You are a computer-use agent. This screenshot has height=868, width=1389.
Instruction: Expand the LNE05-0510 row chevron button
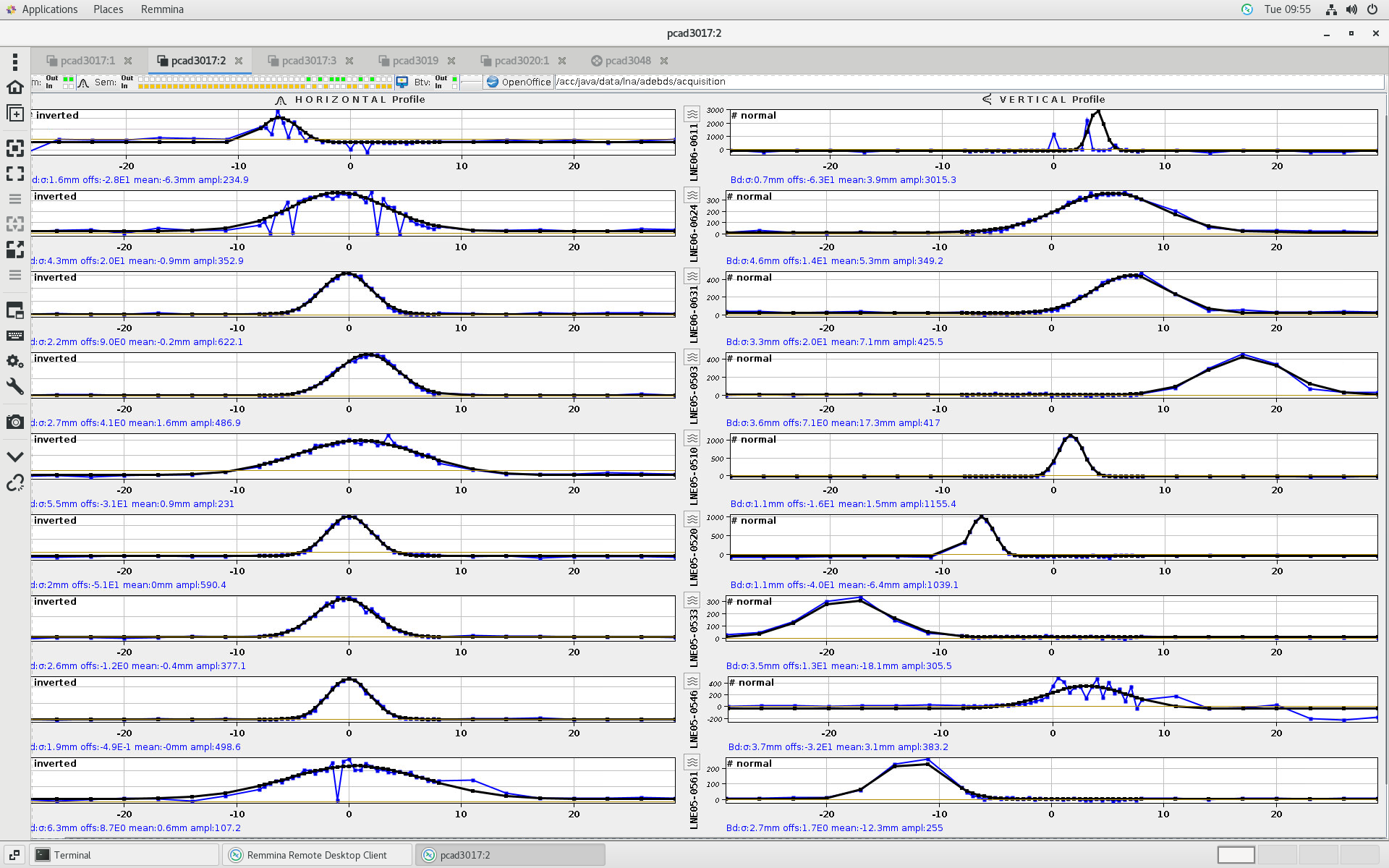point(692,438)
